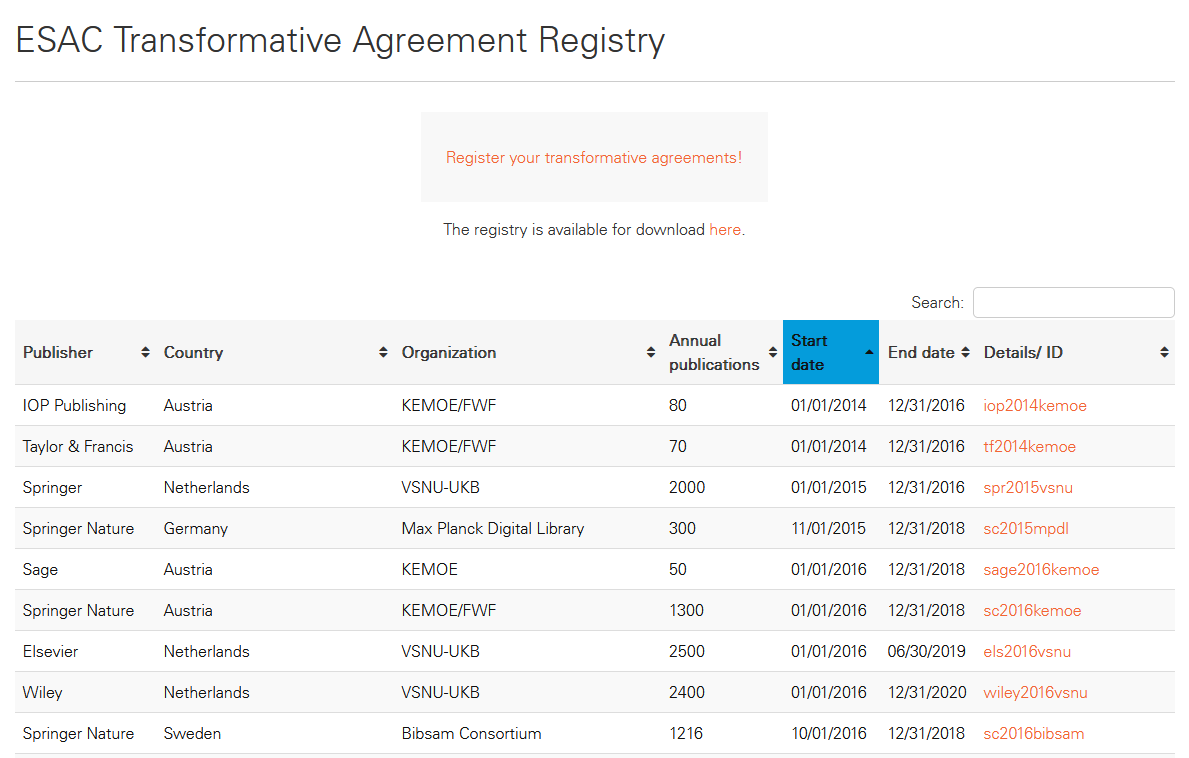The image size is (1189, 758).
Task: Toggle the Start date sort arrow
Action: 869,352
